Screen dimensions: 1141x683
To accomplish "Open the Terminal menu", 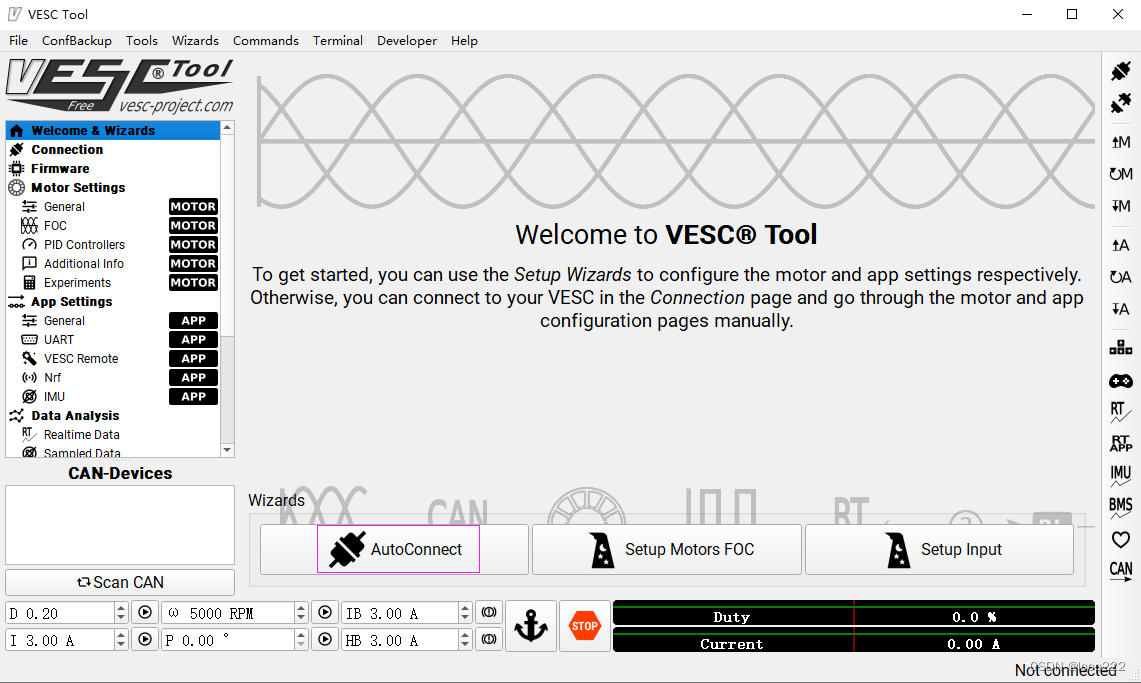I will click(x=338, y=41).
